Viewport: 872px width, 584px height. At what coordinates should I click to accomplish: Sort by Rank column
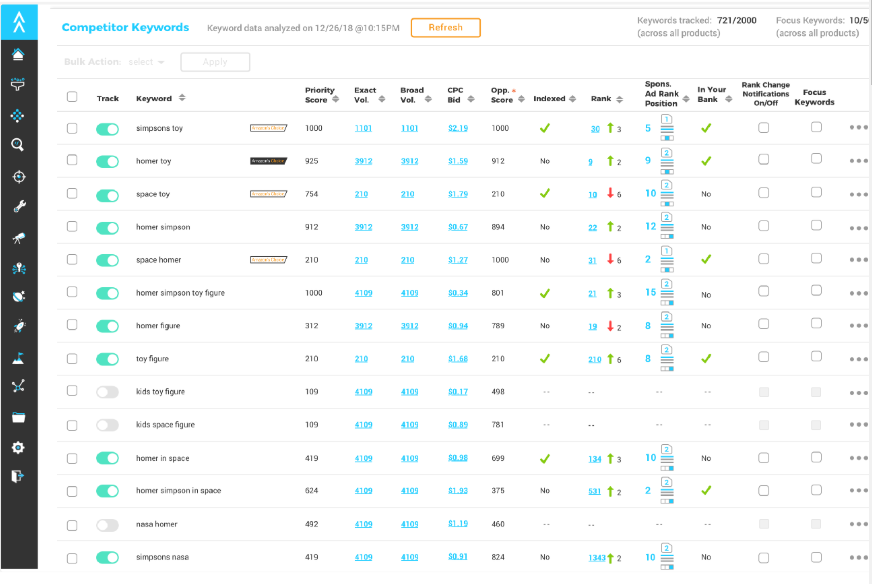pos(620,99)
